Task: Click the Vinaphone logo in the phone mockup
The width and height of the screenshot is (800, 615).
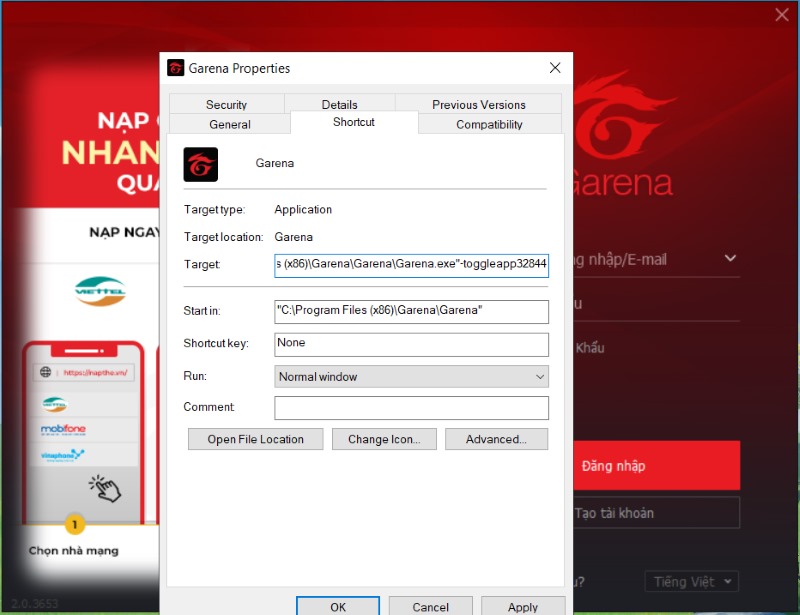Action: click(62, 455)
